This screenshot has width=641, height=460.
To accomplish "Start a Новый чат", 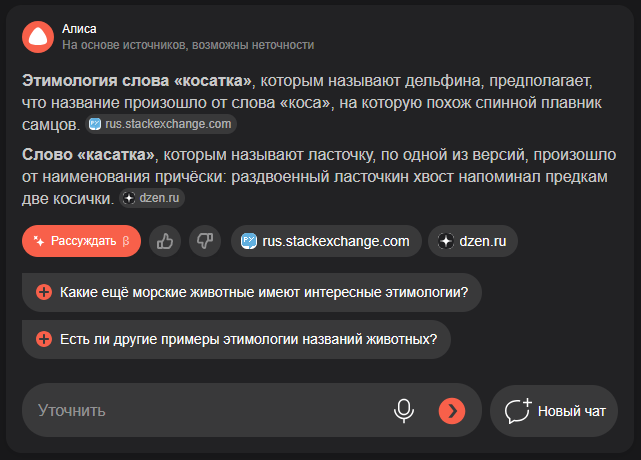I will (554, 411).
